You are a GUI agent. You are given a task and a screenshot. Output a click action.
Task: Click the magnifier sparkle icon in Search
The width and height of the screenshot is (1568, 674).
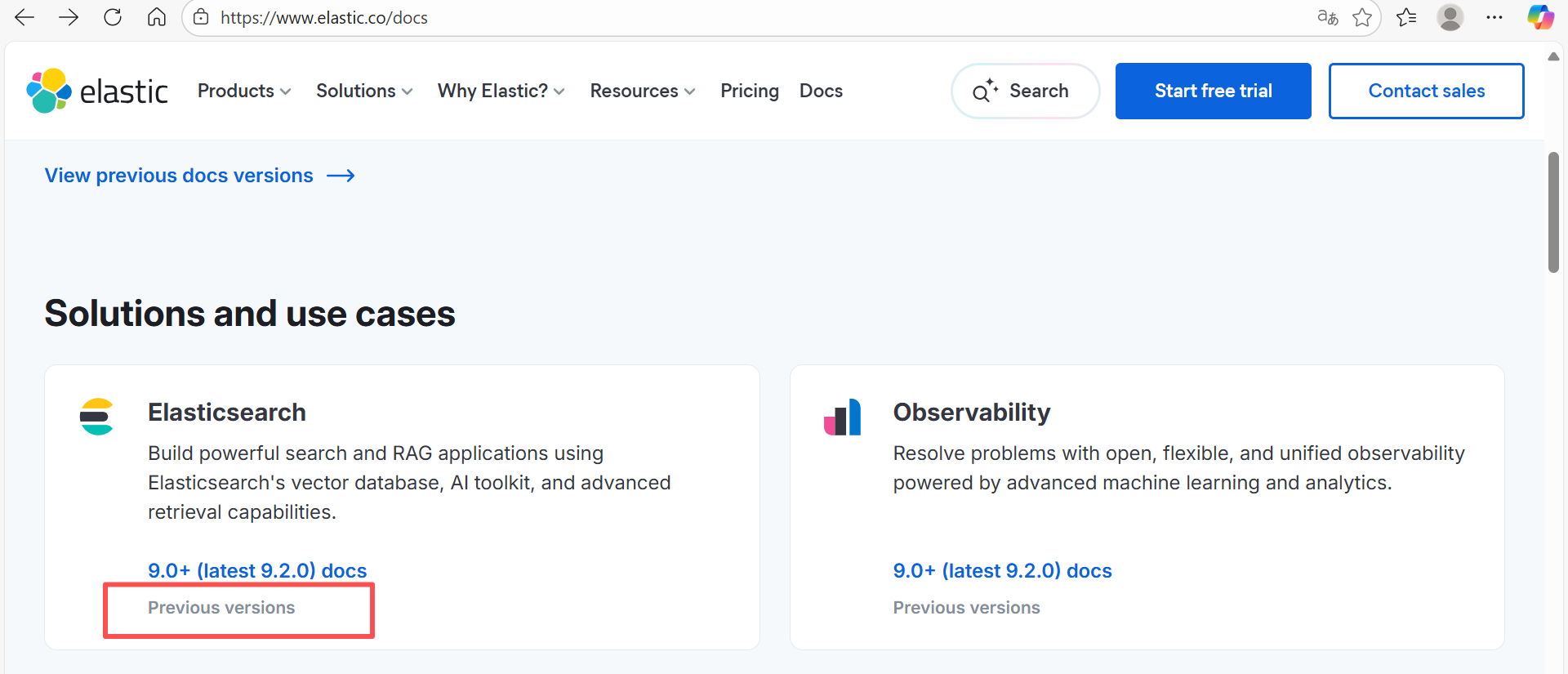click(984, 91)
